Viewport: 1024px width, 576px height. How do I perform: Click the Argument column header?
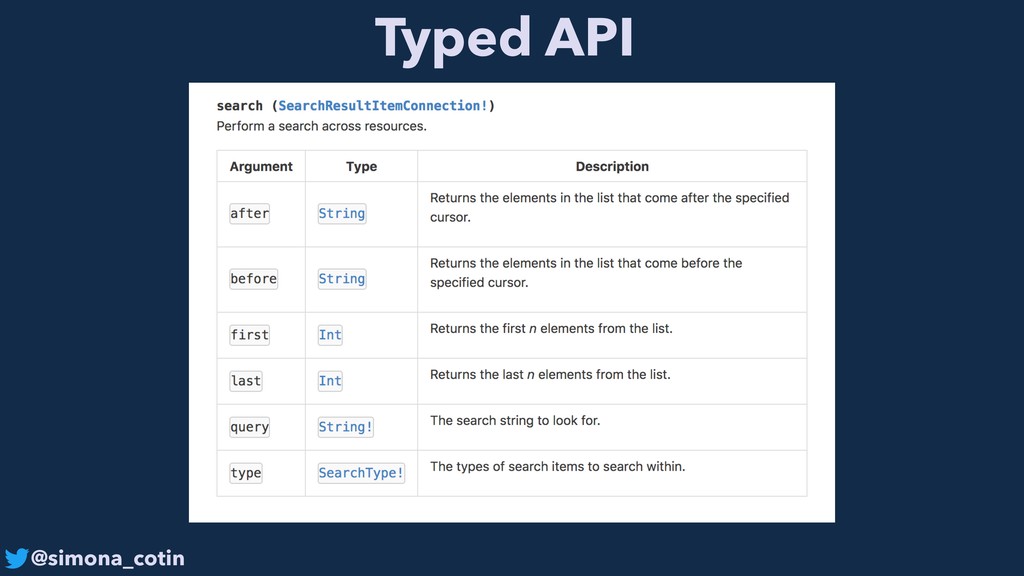pos(261,167)
